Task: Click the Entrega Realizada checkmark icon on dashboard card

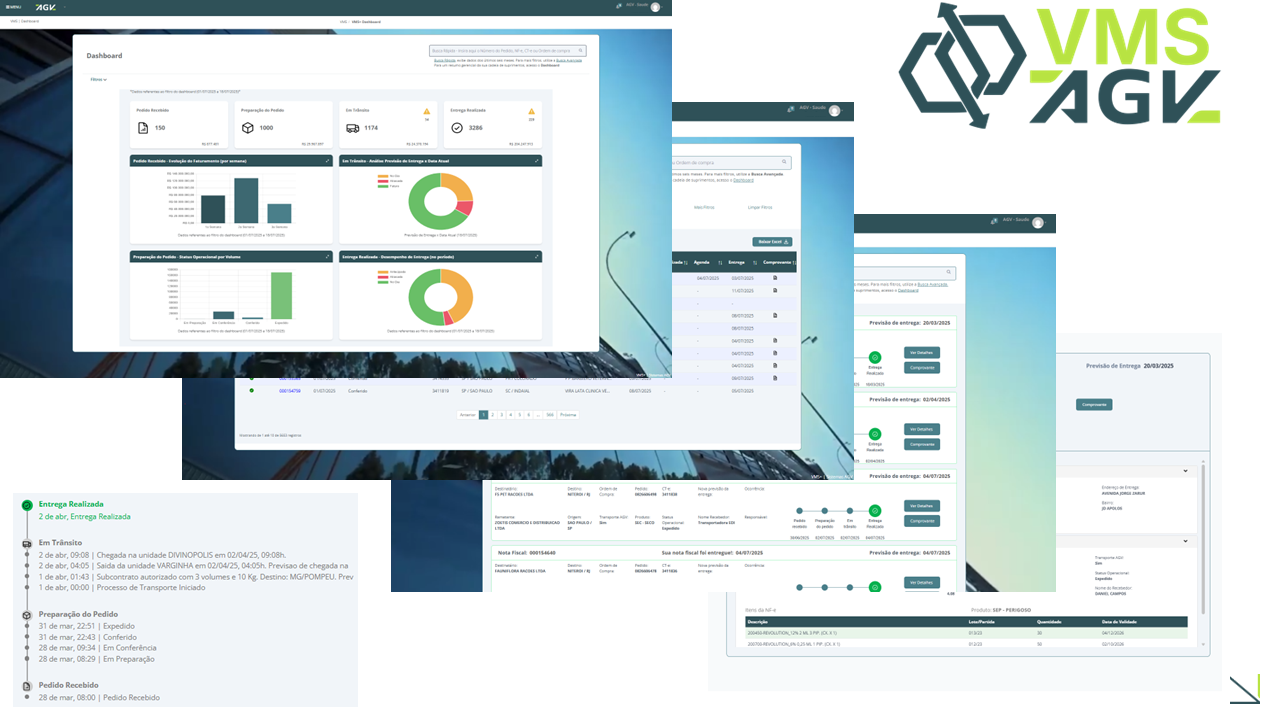Action: click(457, 128)
